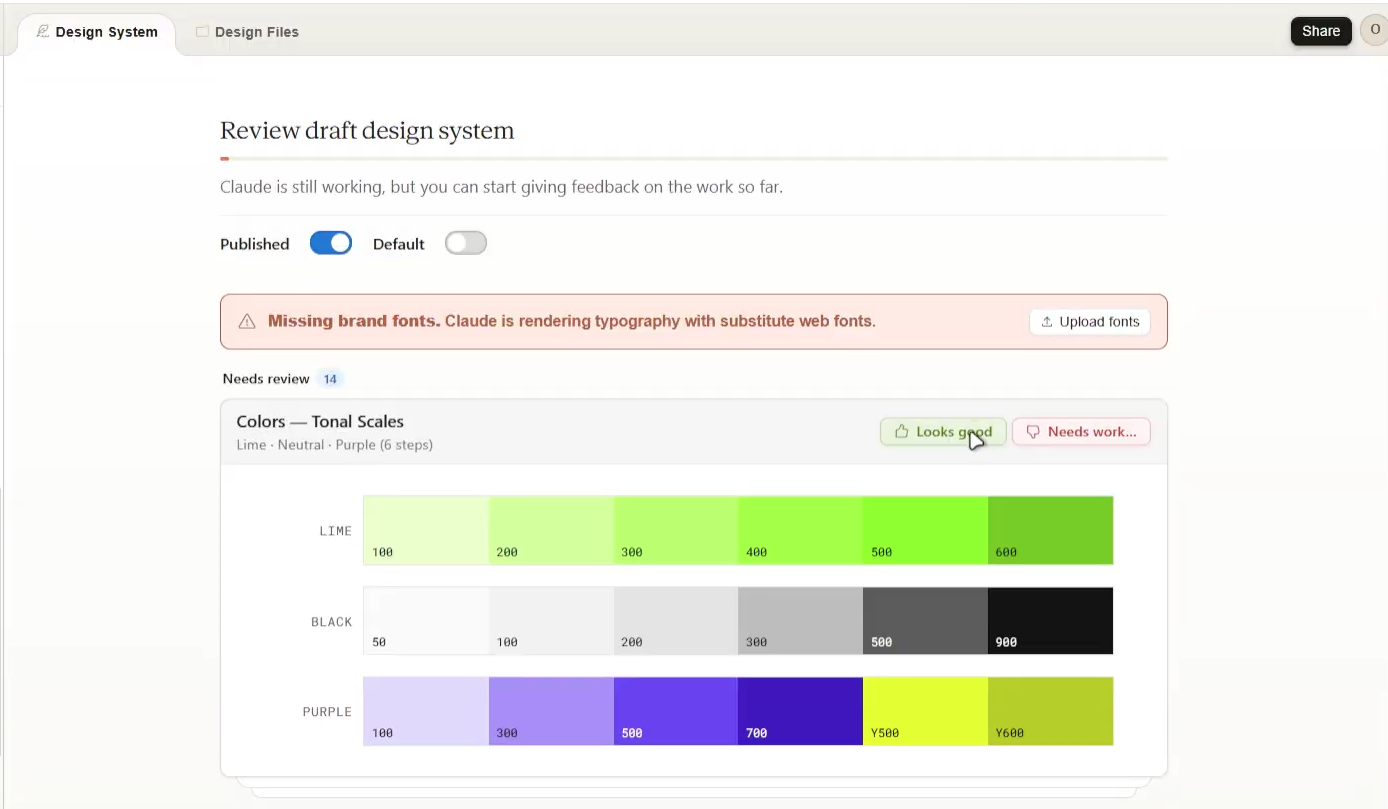Select the Y500 yellow swatch

pos(925,711)
